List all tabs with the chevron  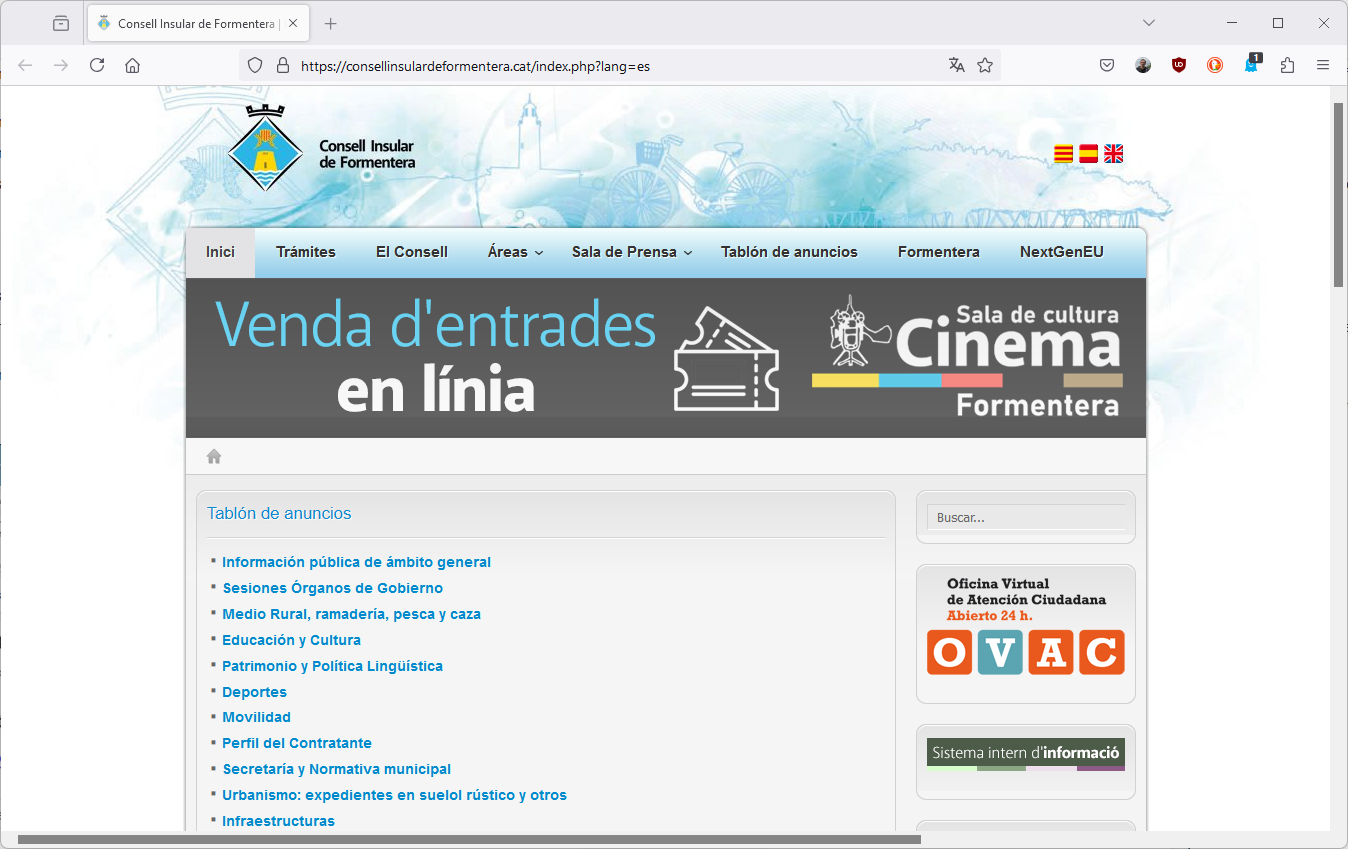click(1149, 23)
